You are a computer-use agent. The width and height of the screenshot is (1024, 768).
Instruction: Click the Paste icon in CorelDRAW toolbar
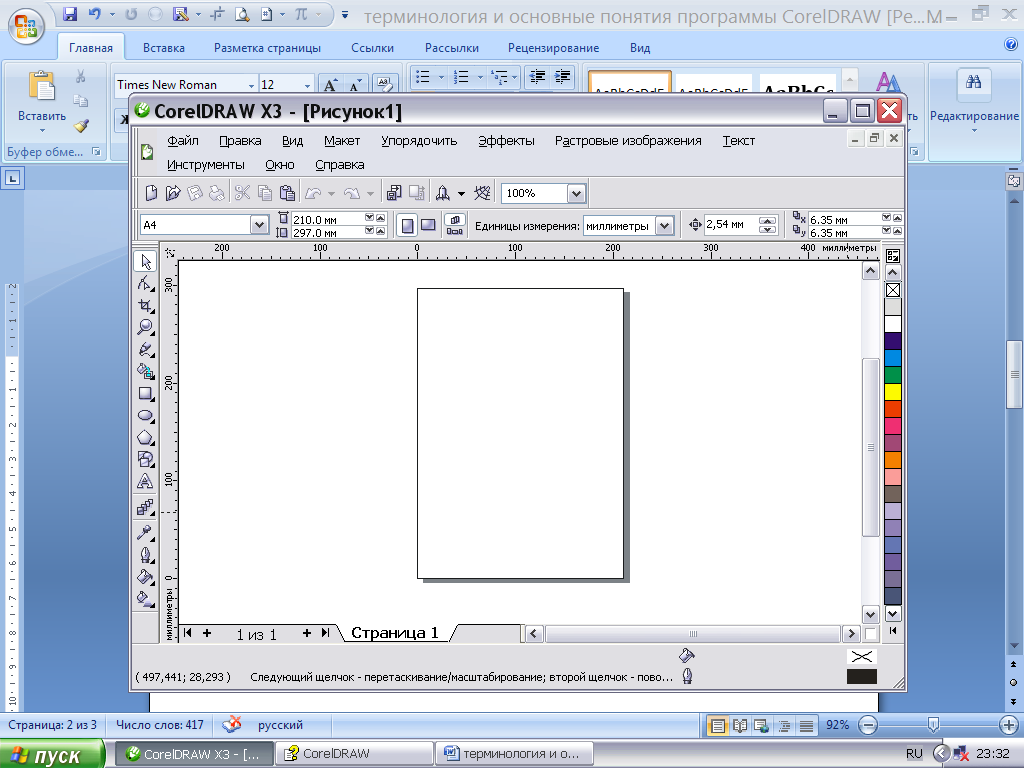click(287, 193)
